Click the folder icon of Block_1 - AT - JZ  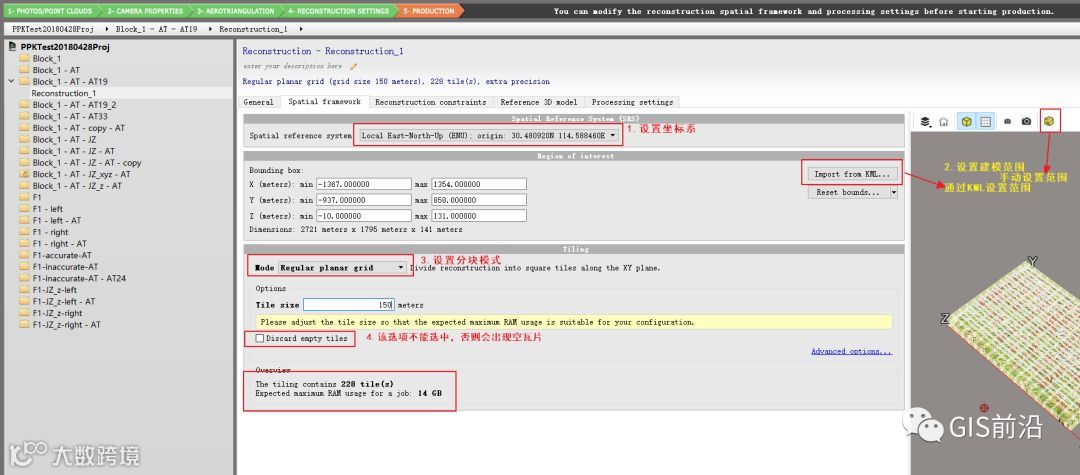pyautogui.click(x=24, y=139)
